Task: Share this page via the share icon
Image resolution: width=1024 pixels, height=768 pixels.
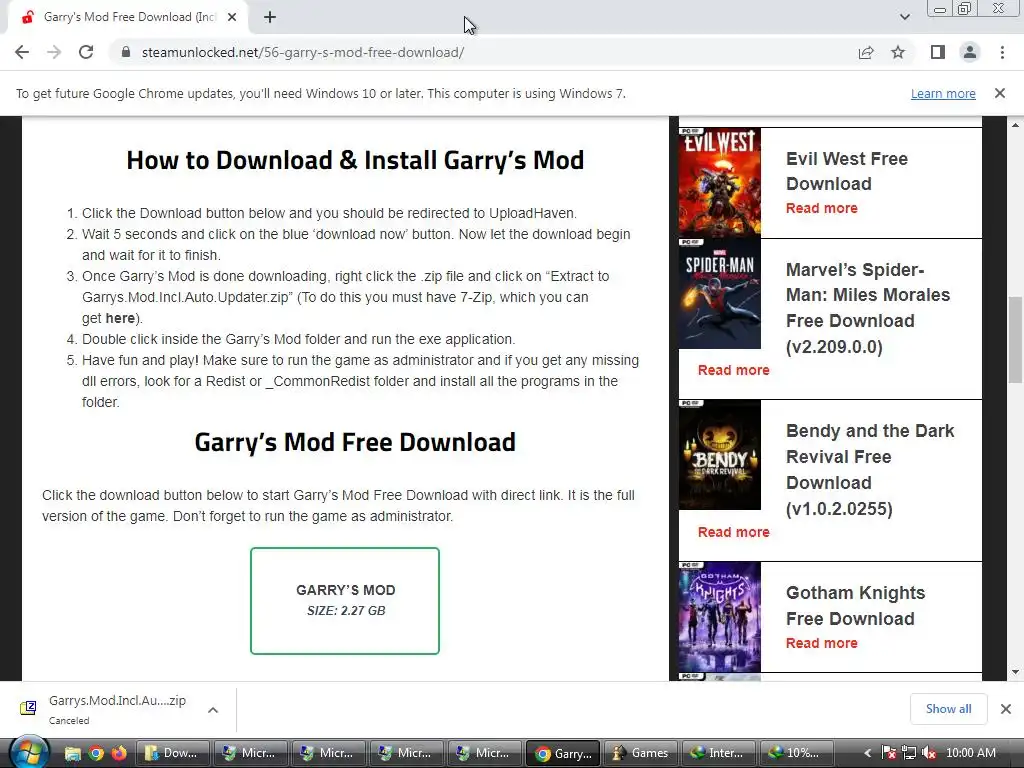Action: pyautogui.click(x=866, y=52)
